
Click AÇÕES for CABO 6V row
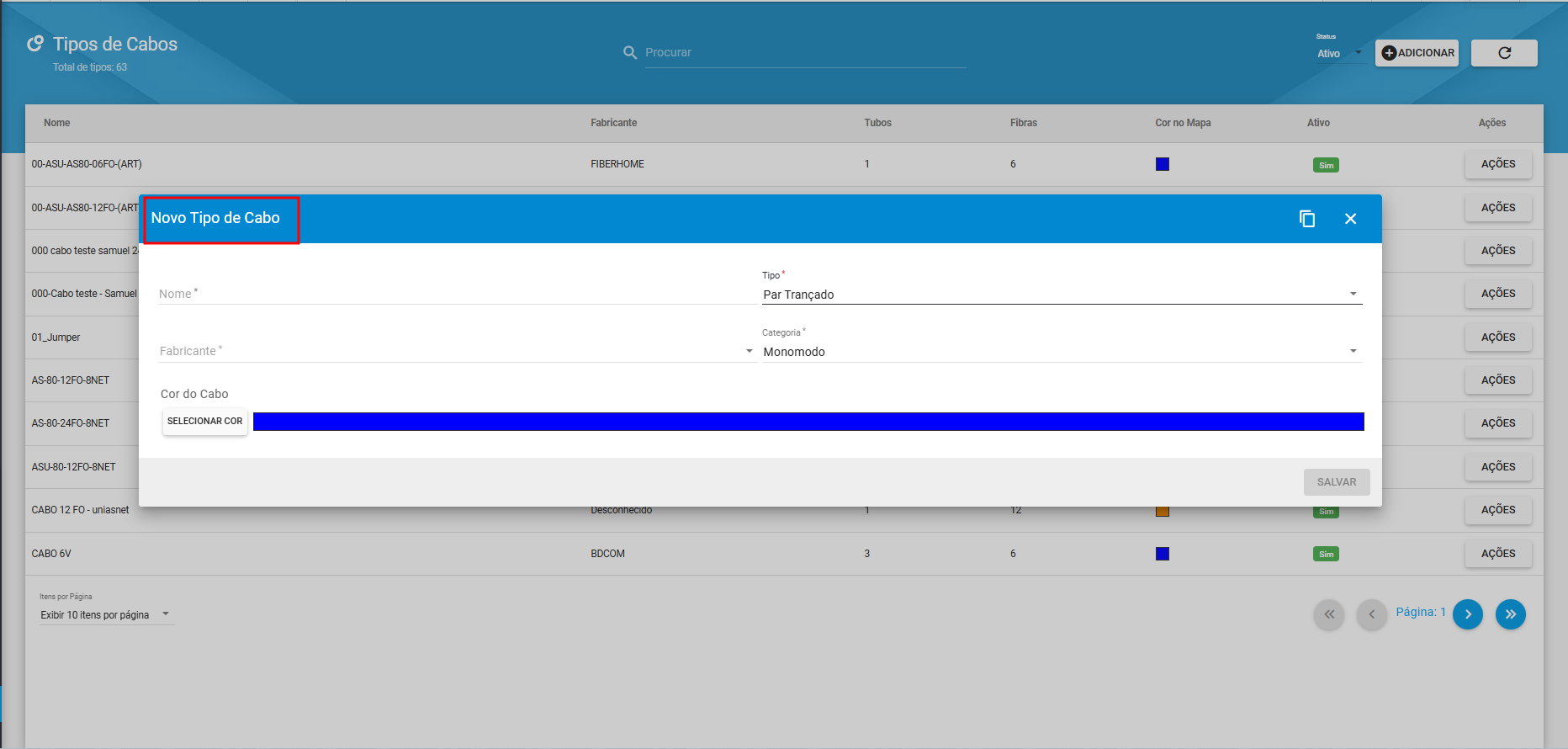[x=1498, y=554]
